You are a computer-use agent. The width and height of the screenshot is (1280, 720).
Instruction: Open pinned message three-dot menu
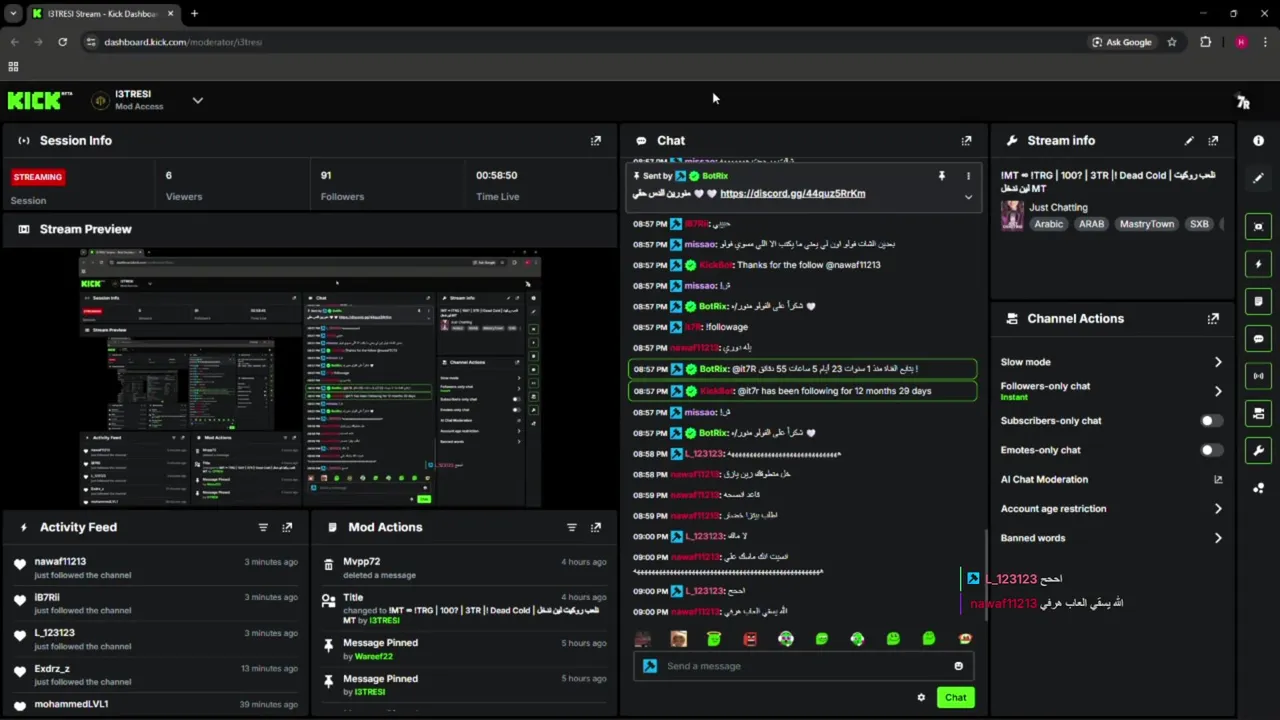[x=968, y=176]
